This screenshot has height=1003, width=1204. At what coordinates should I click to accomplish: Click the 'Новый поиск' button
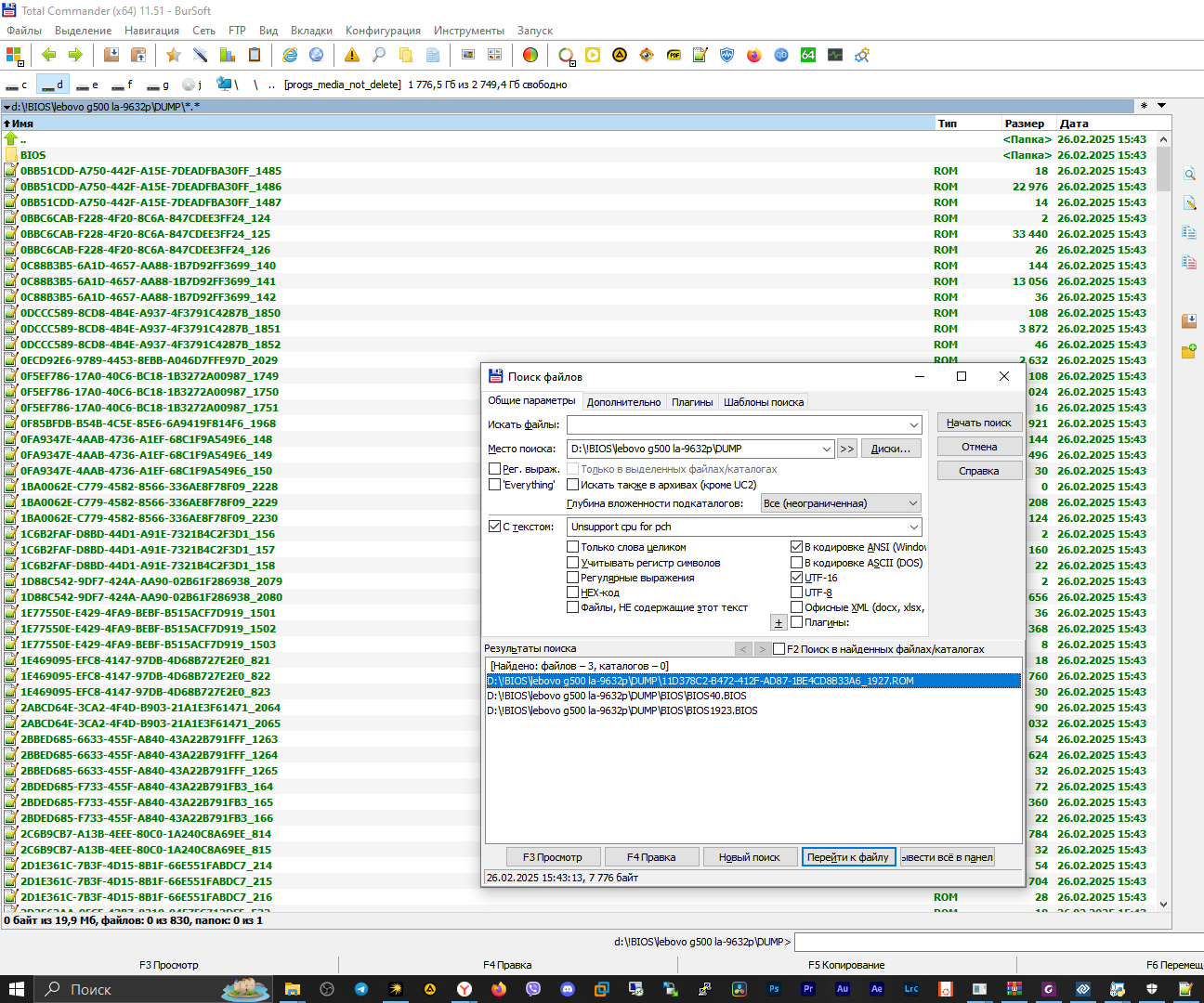pyautogui.click(x=750, y=857)
